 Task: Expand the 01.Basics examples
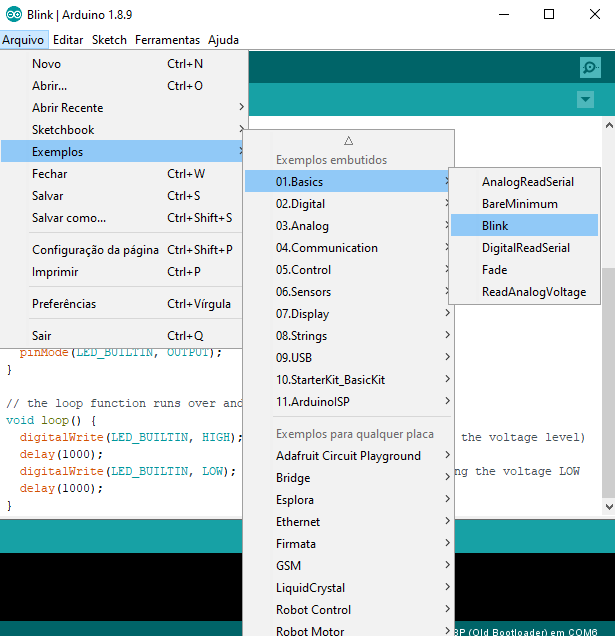click(348, 181)
